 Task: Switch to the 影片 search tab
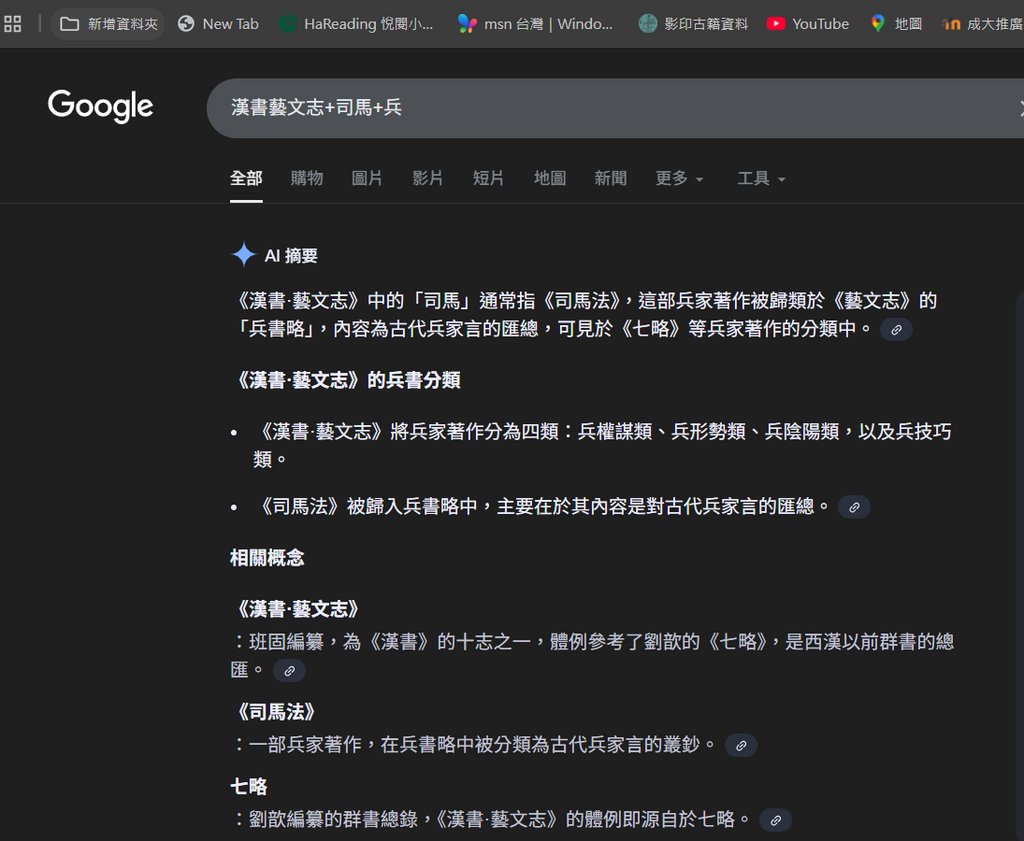tap(427, 178)
